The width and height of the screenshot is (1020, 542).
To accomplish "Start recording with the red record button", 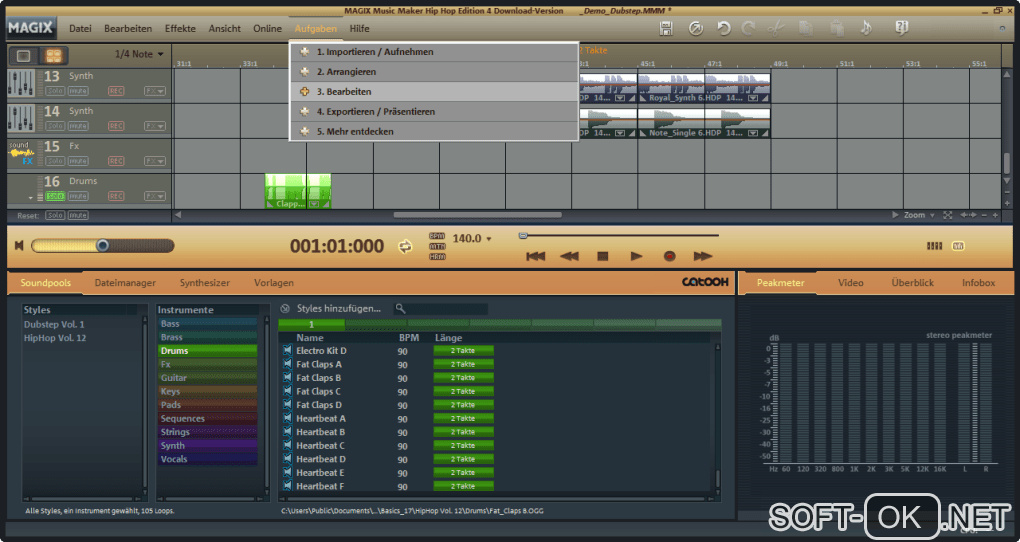I will tap(669, 256).
